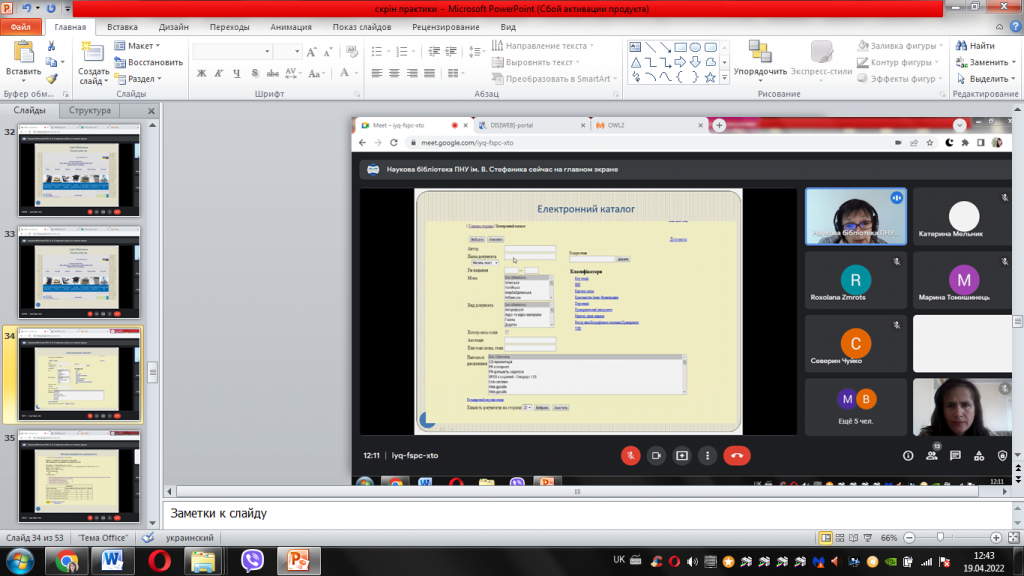Open the Layout (Макет) dropdown
Screen dimensions: 1024x576
click(137, 45)
